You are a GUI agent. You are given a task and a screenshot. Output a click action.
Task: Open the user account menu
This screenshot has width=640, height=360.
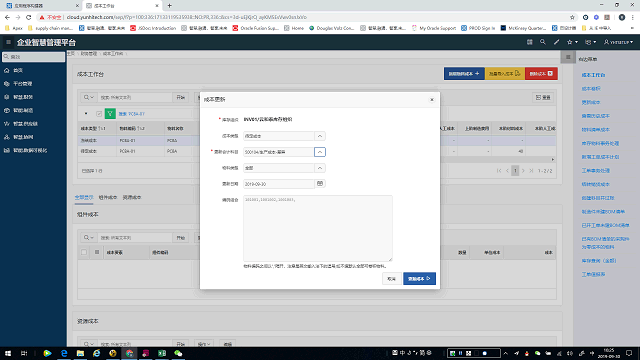618,42
